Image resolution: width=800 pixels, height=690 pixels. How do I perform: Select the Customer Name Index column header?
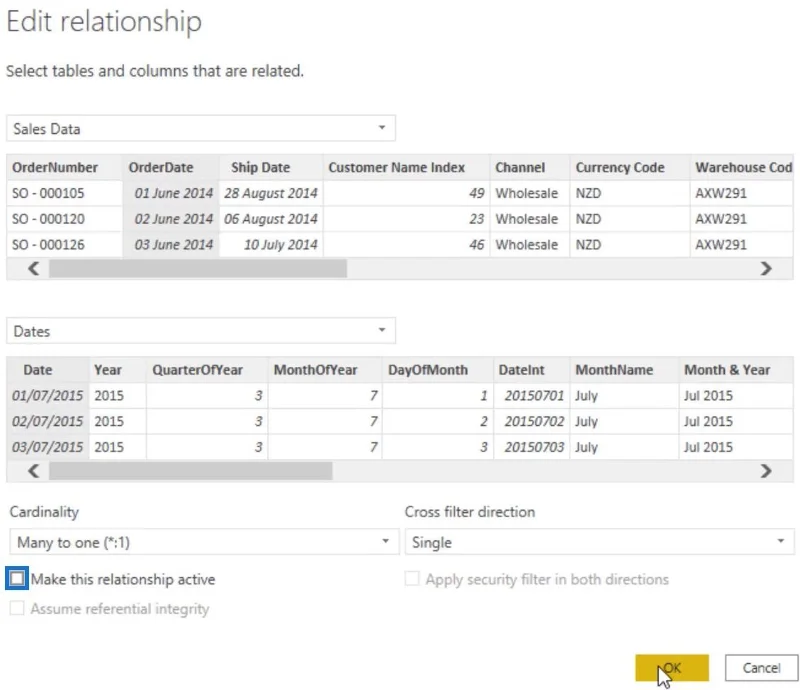point(406,167)
